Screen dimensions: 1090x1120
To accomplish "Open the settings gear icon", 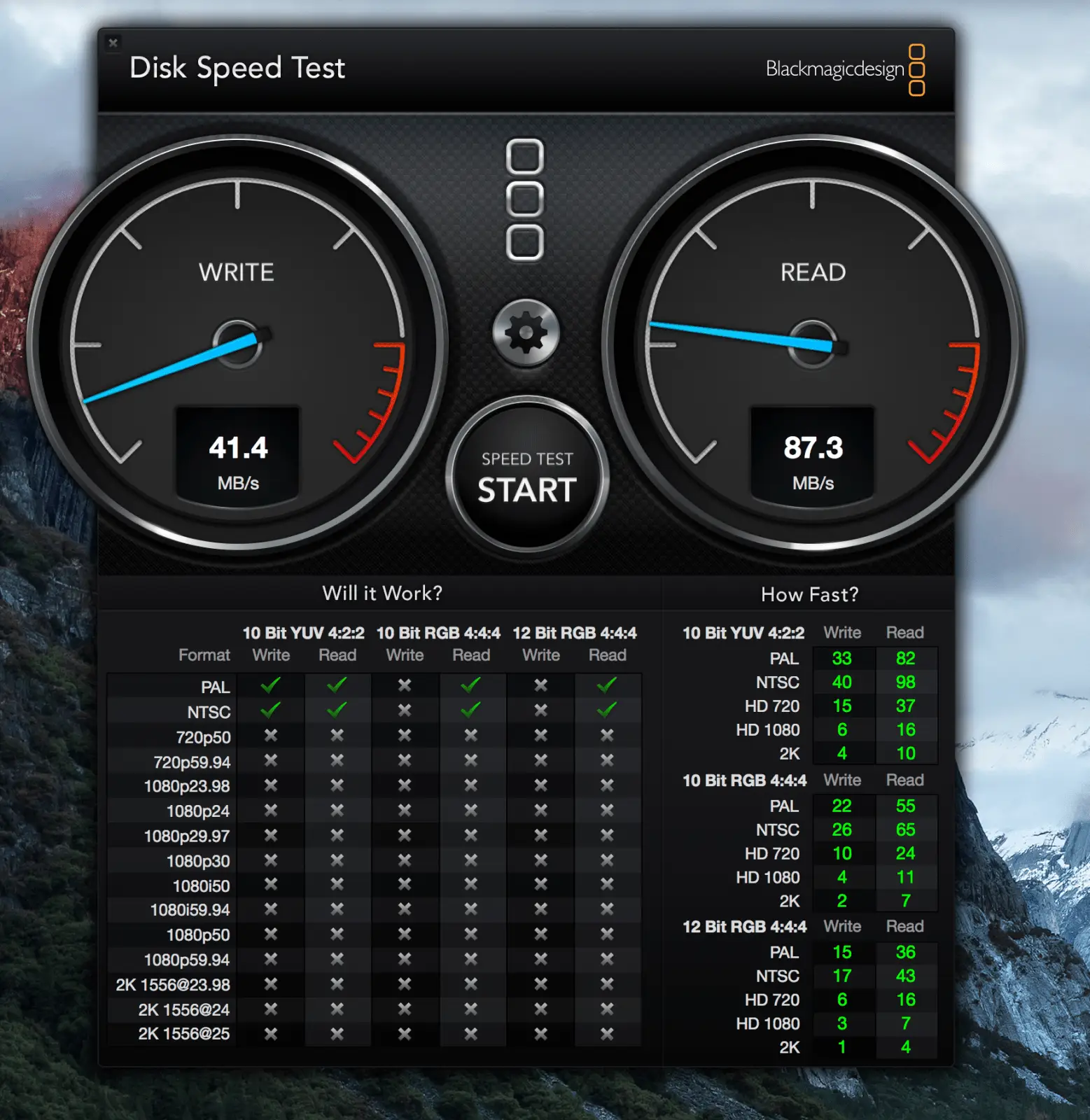I will pyautogui.click(x=526, y=333).
